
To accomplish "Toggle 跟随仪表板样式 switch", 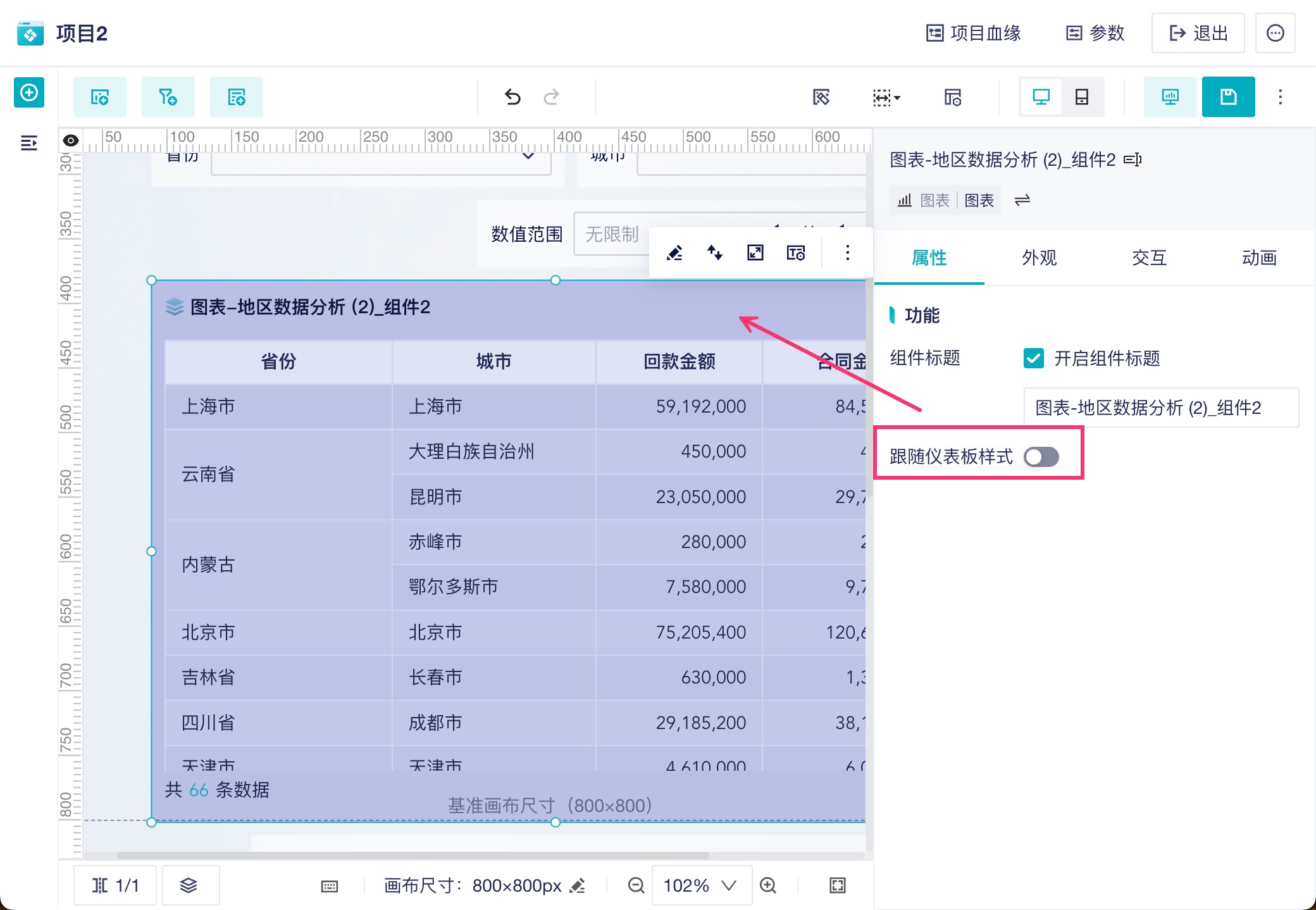I will [x=1041, y=457].
